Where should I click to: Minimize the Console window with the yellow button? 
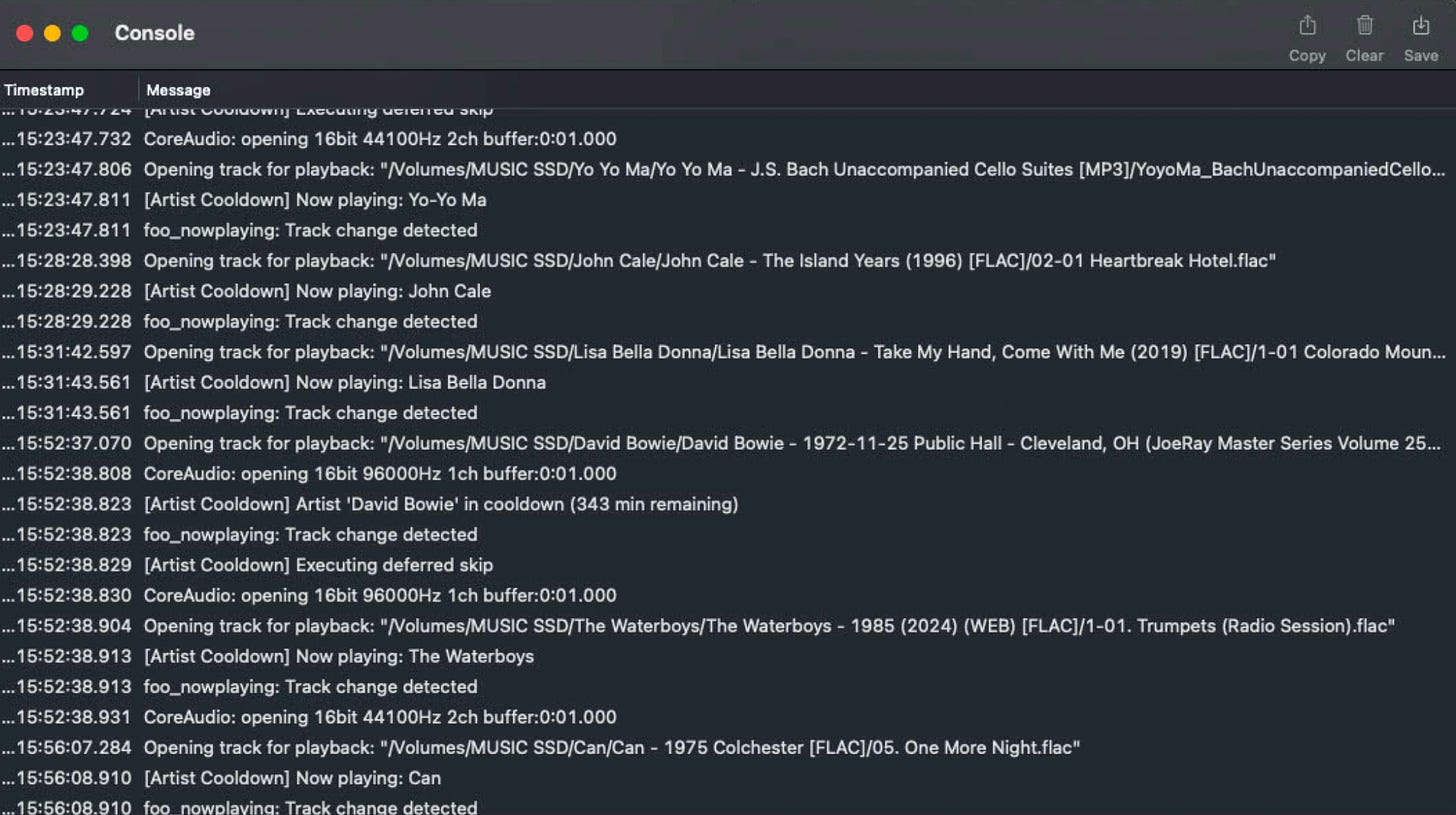52,33
